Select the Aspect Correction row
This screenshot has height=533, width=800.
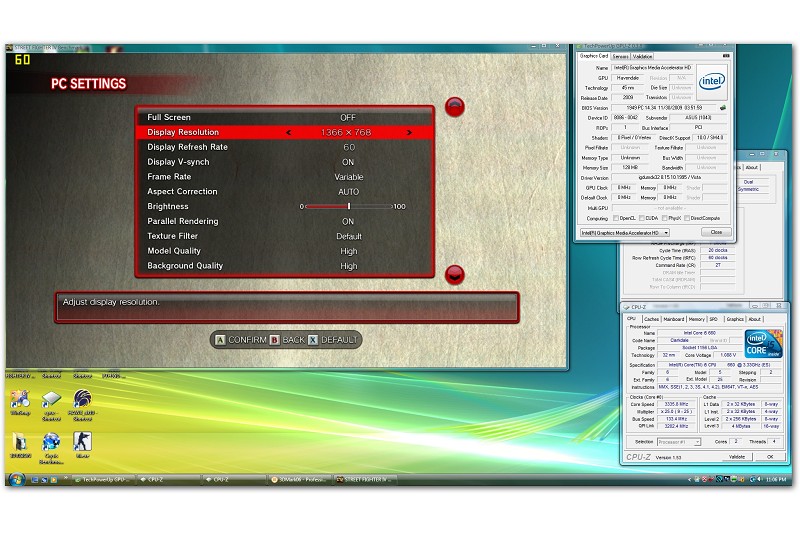[285, 192]
